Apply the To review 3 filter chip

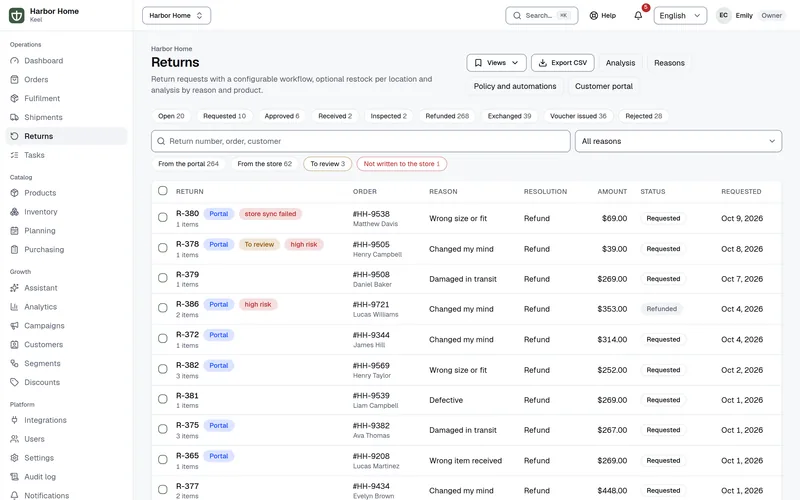point(328,164)
